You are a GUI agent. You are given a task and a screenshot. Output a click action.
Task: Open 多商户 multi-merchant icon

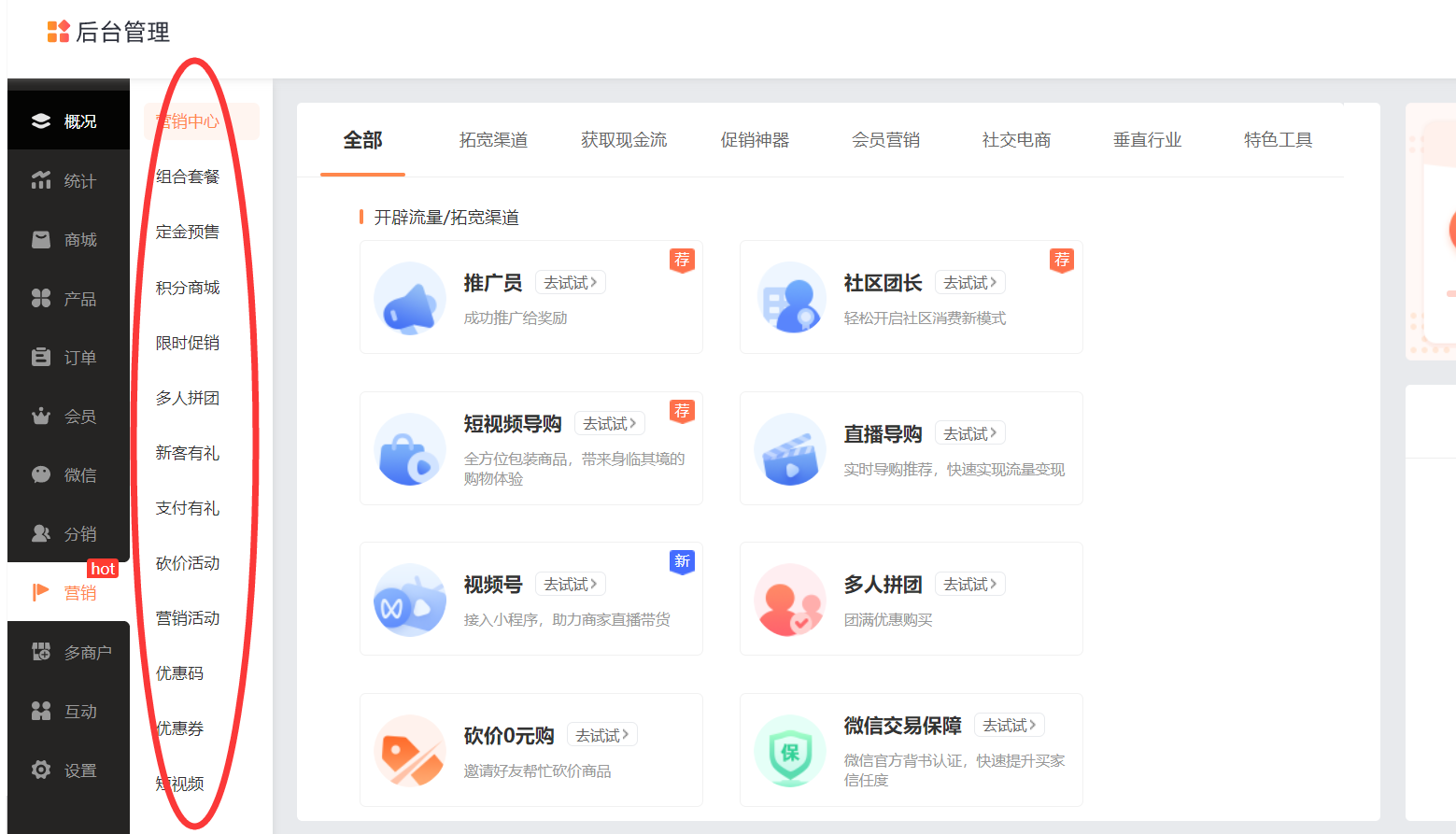coord(41,652)
